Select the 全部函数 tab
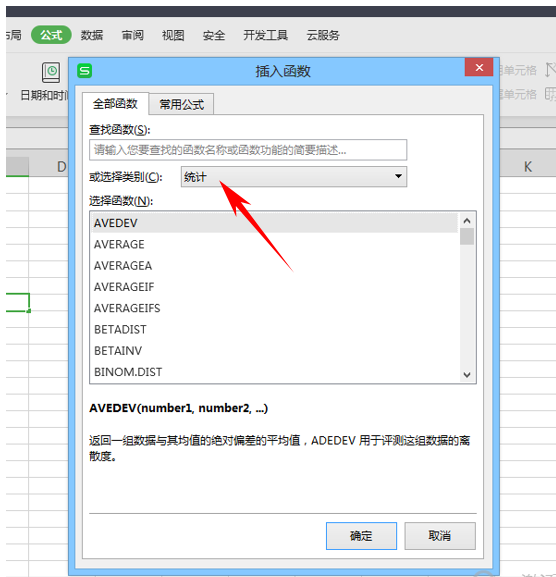Image resolution: width=556 pixels, height=577 pixels. pos(115,104)
